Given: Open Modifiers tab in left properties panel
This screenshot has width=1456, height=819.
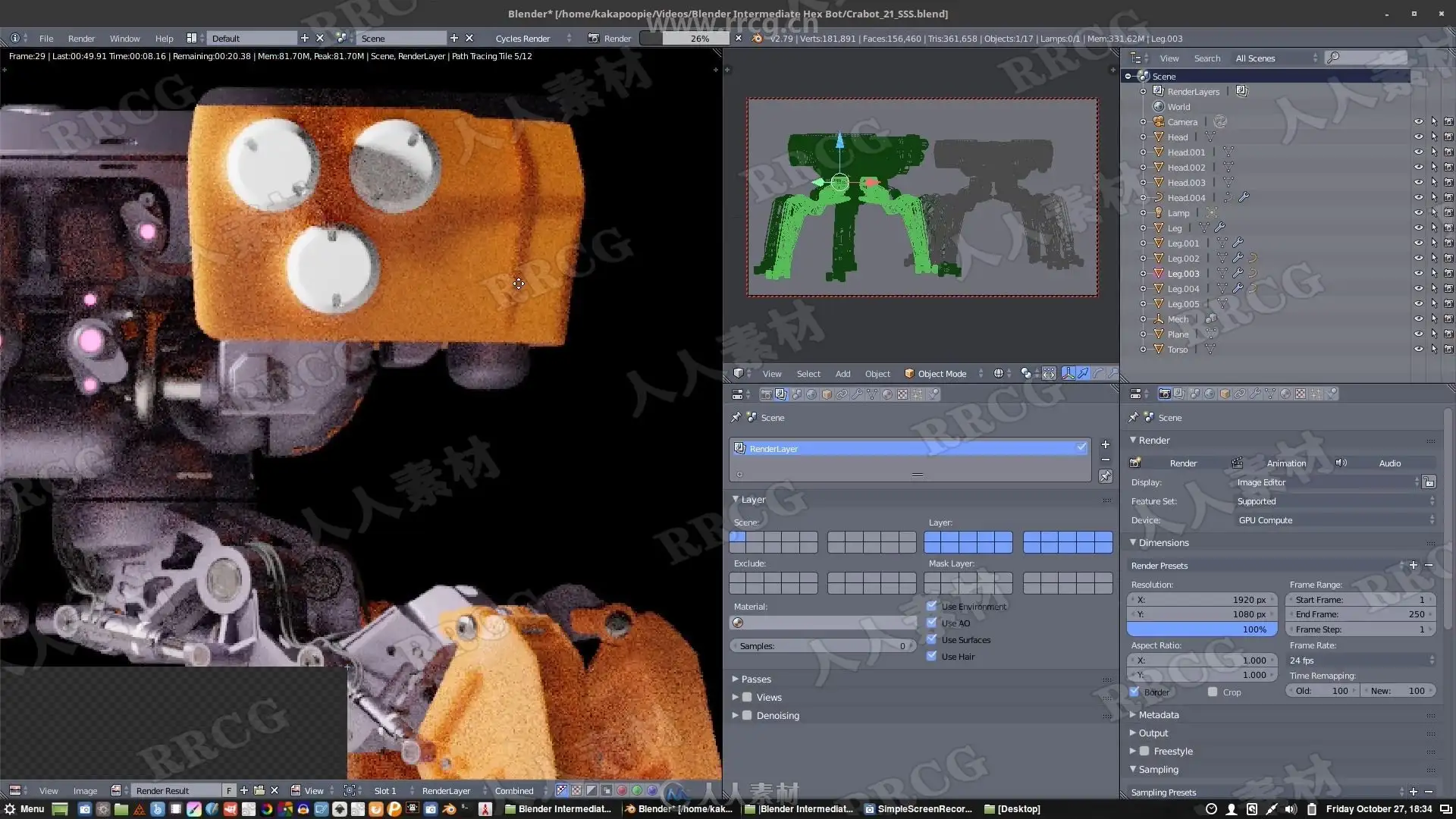Looking at the screenshot, I should coord(858,394).
